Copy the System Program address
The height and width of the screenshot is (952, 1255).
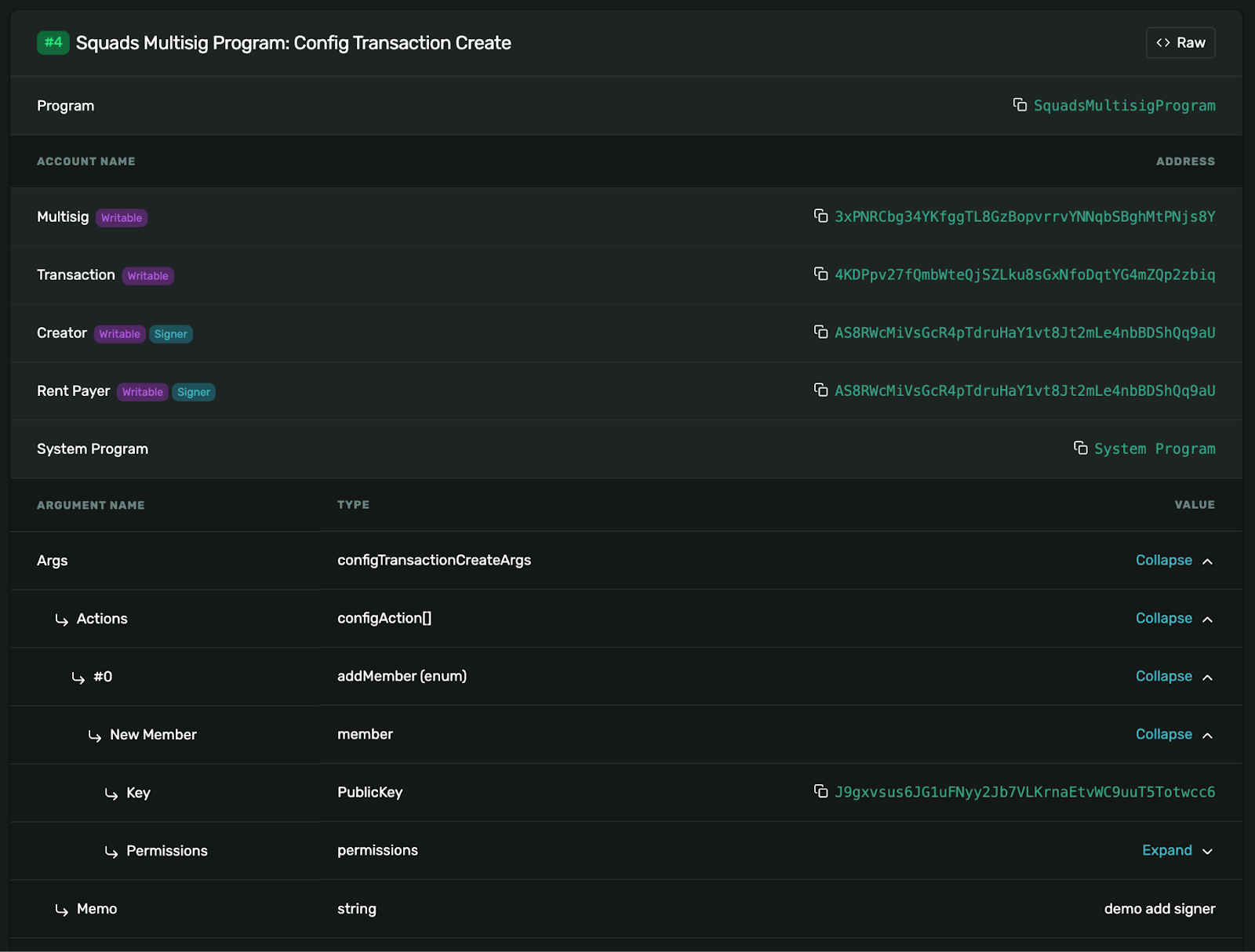click(1080, 448)
